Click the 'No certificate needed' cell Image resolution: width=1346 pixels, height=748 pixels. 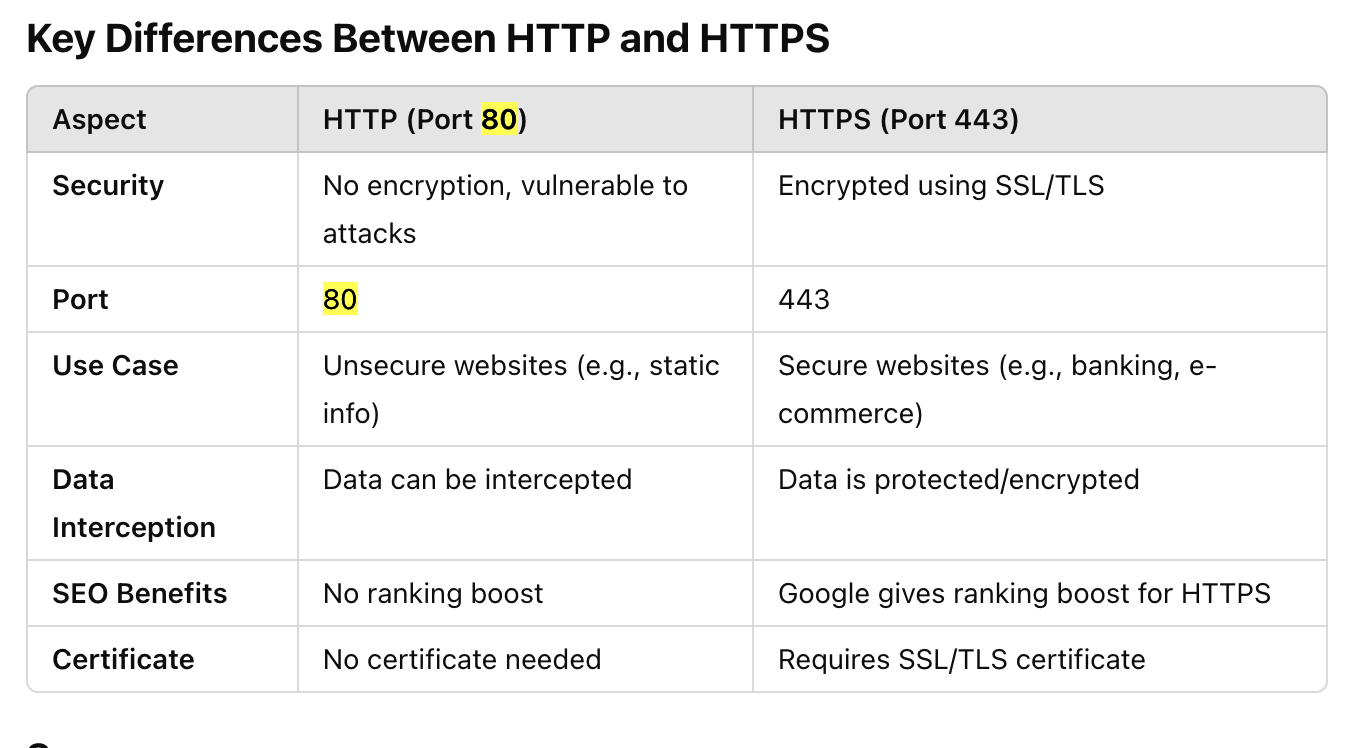[462, 660]
